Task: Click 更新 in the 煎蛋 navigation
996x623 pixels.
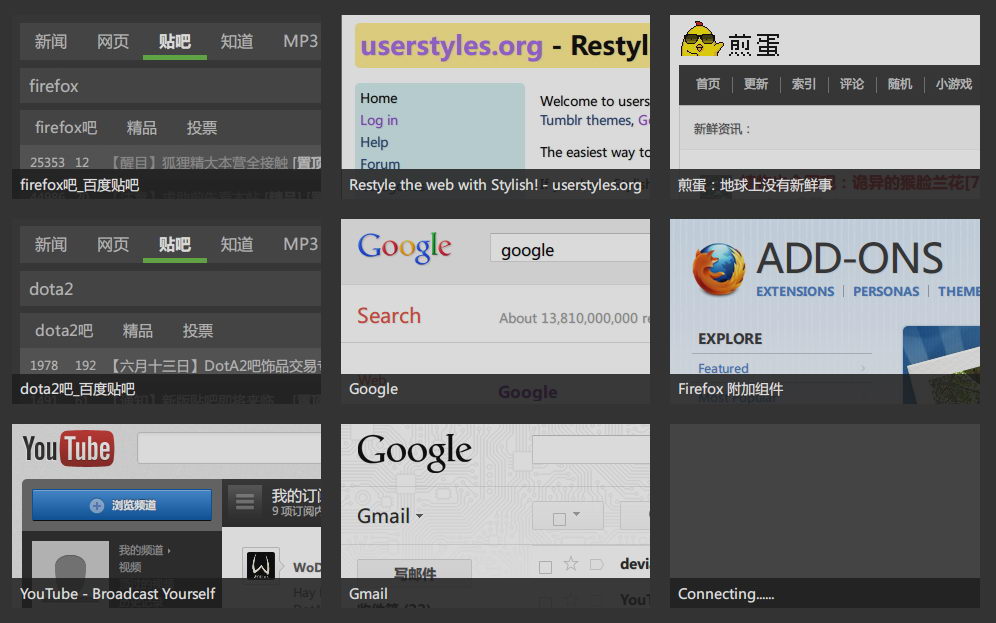Action: pos(756,84)
